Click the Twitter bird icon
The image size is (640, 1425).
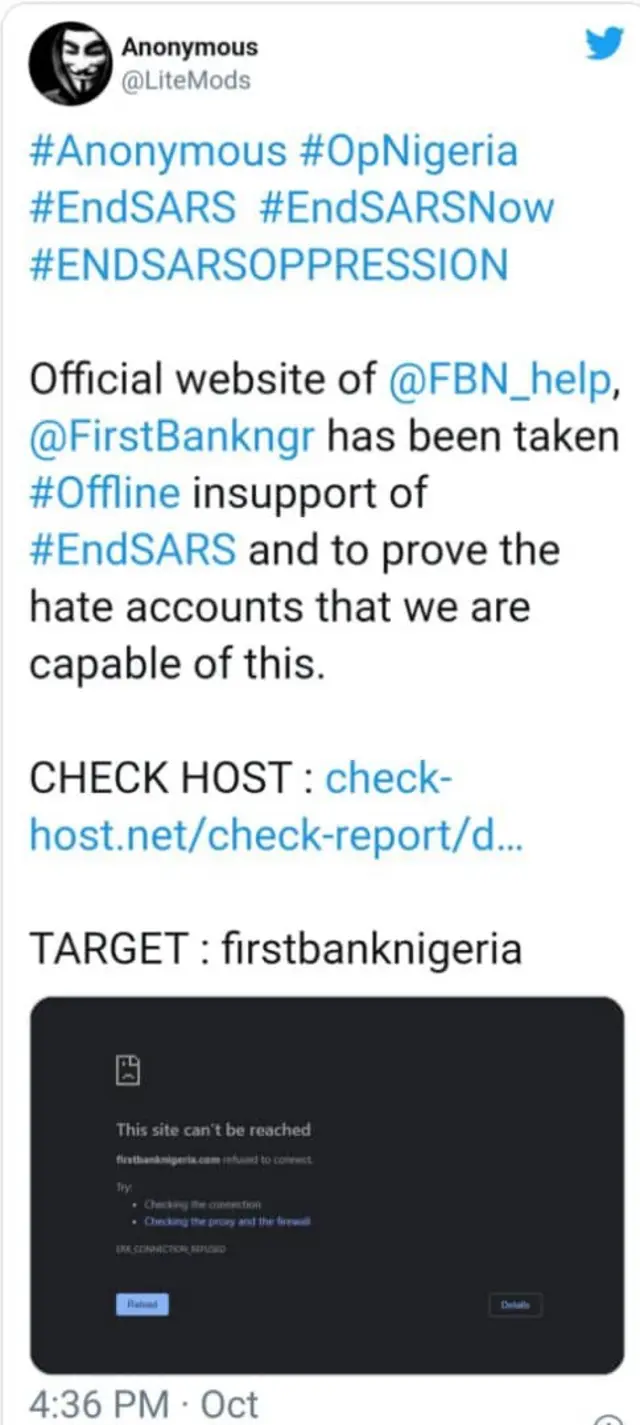604,44
